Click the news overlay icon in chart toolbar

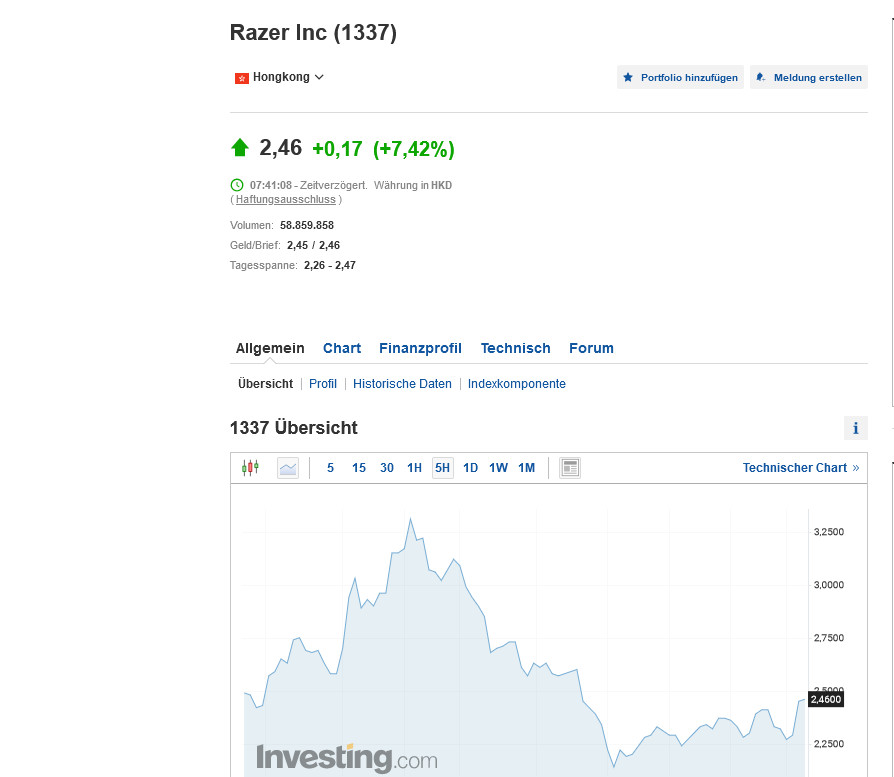[x=570, y=468]
